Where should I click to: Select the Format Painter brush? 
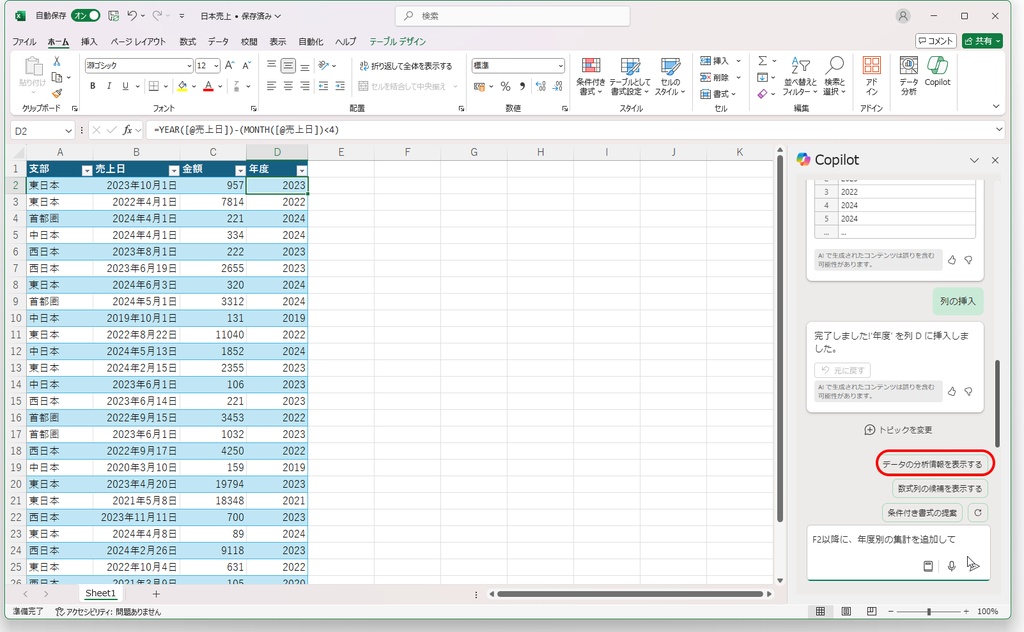57,93
